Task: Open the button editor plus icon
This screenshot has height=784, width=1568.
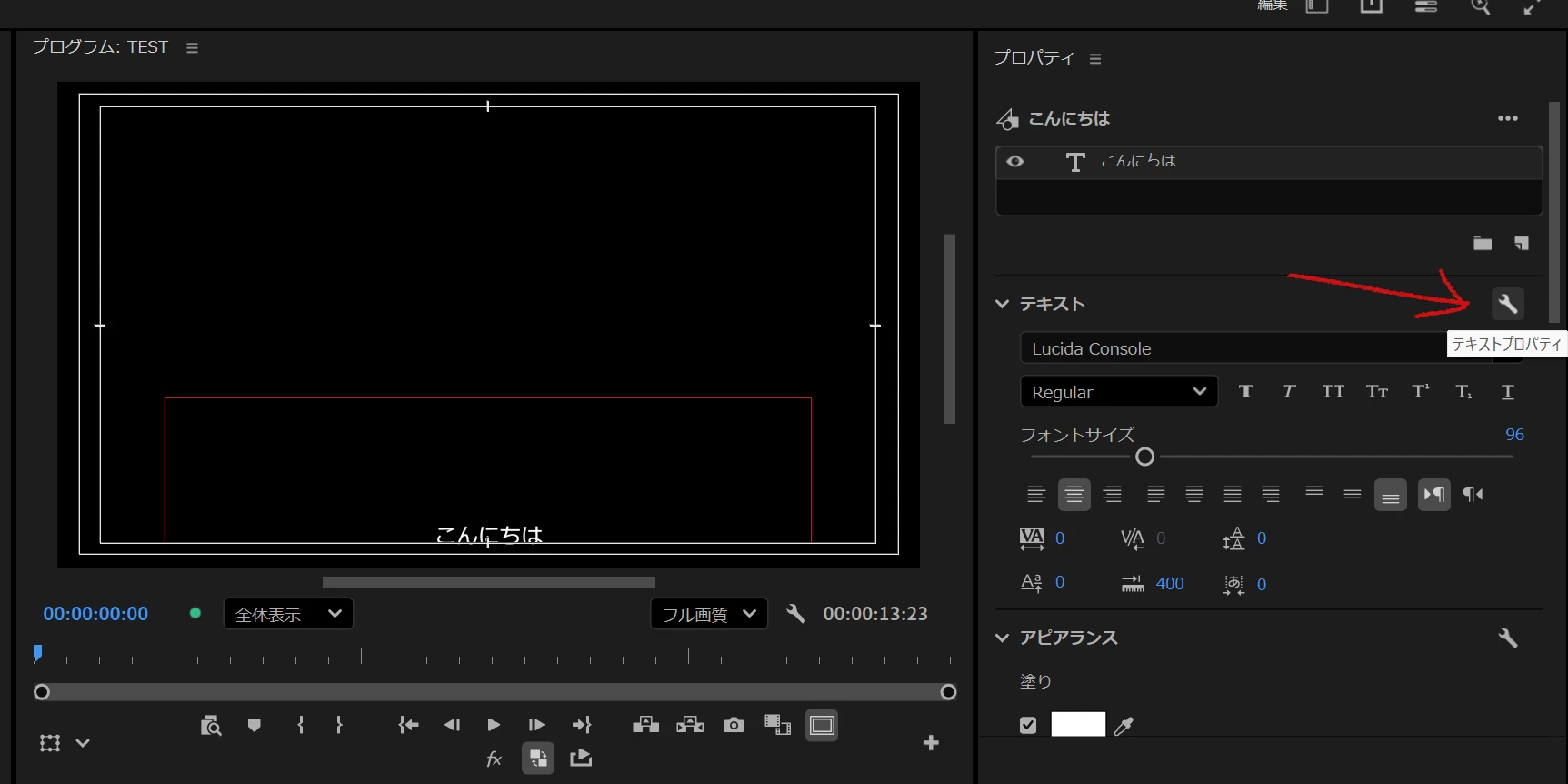Action: [931, 743]
